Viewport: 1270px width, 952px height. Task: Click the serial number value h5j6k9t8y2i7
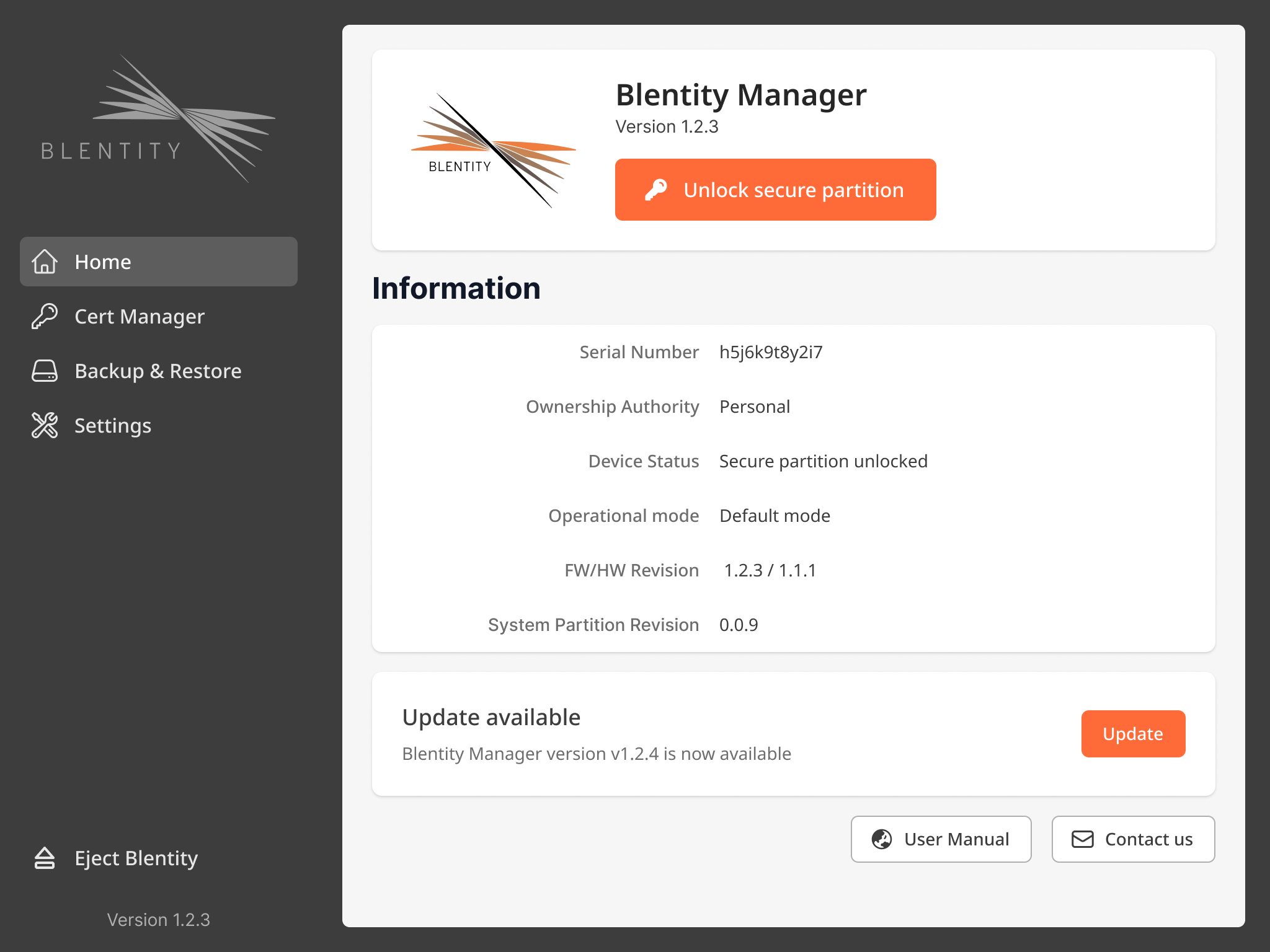point(771,352)
